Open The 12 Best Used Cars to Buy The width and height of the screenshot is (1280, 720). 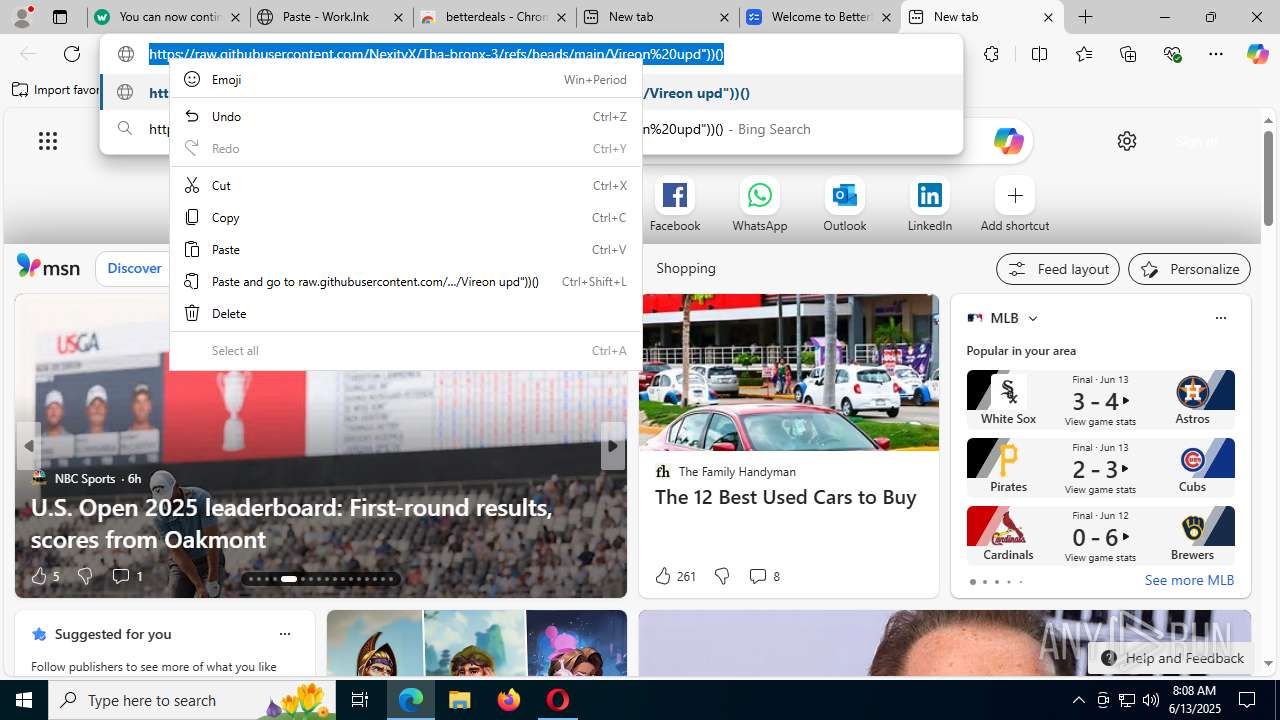click(786, 497)
